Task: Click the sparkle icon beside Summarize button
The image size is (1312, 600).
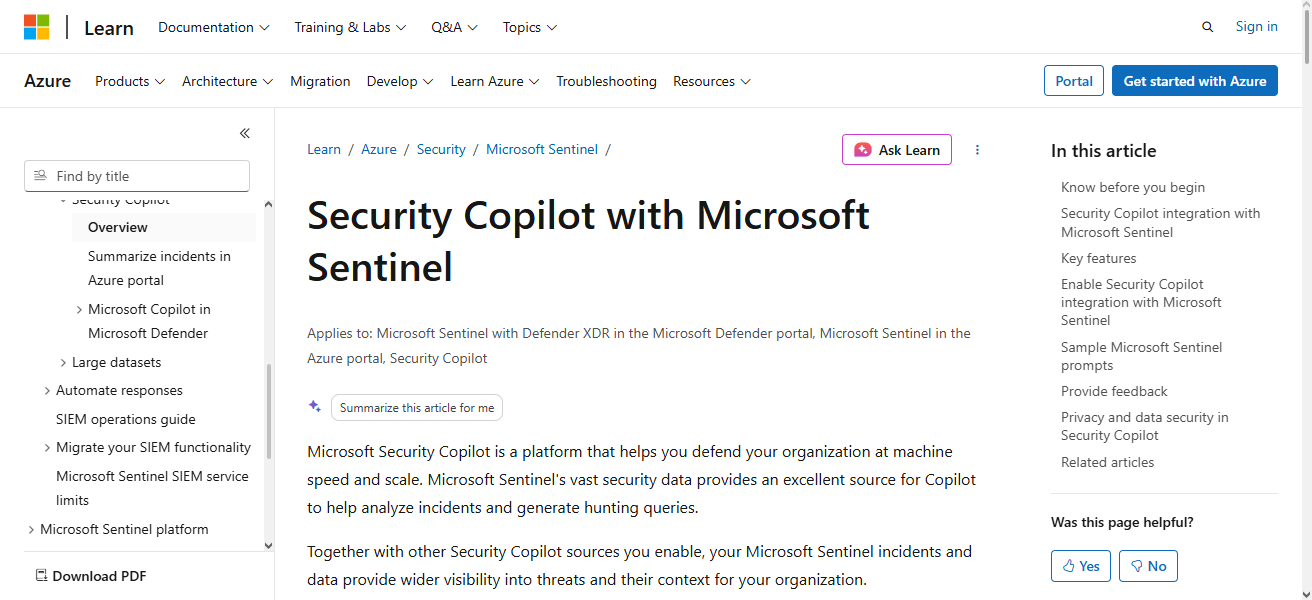Action: (x=314, y=406)
